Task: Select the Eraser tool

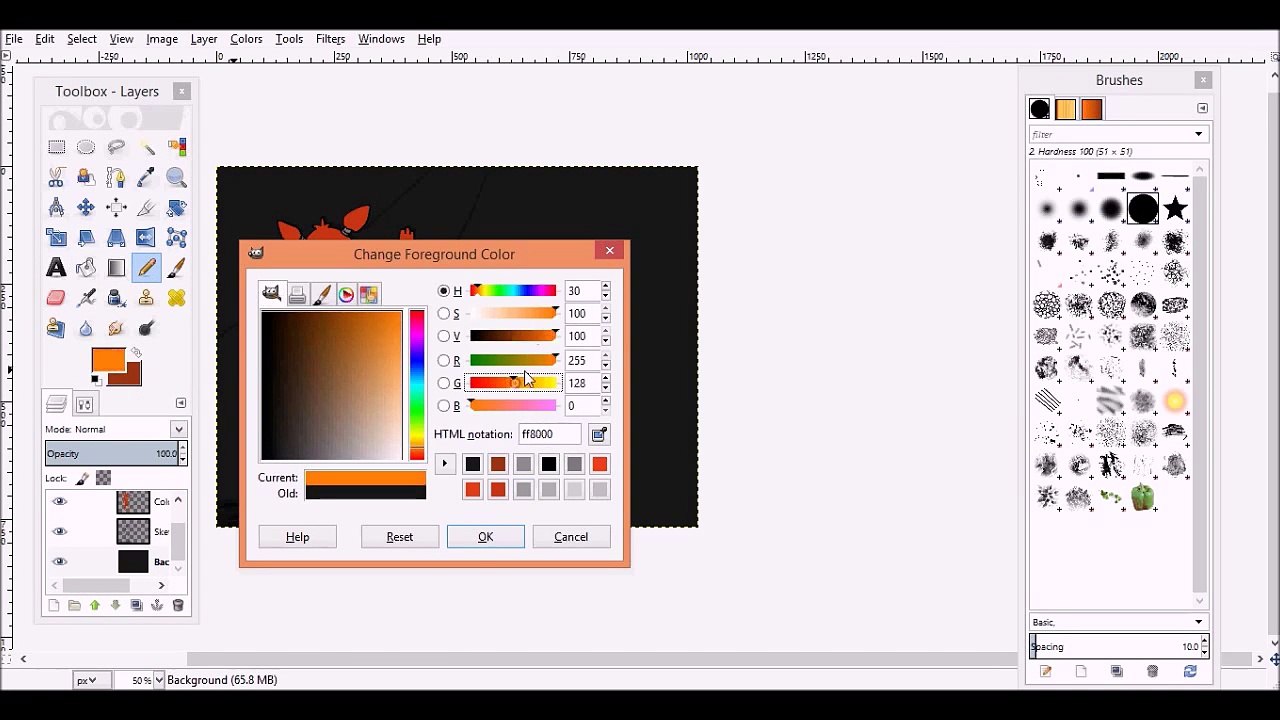Action: [x=56, y=297]
